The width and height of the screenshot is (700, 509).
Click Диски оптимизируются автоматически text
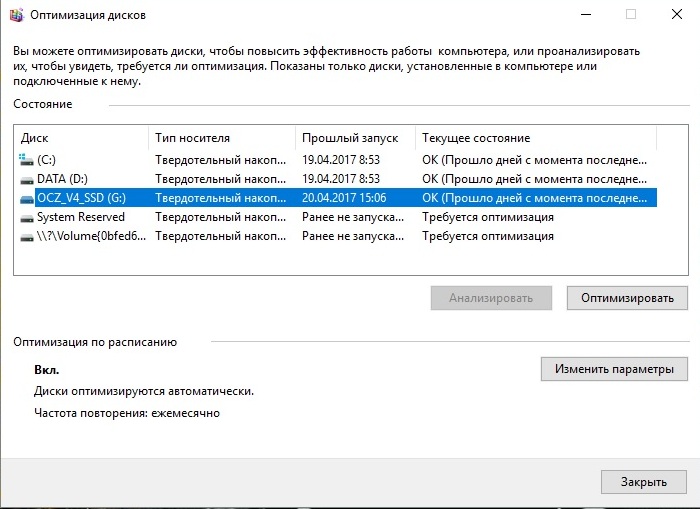click(x=144, y=391)
